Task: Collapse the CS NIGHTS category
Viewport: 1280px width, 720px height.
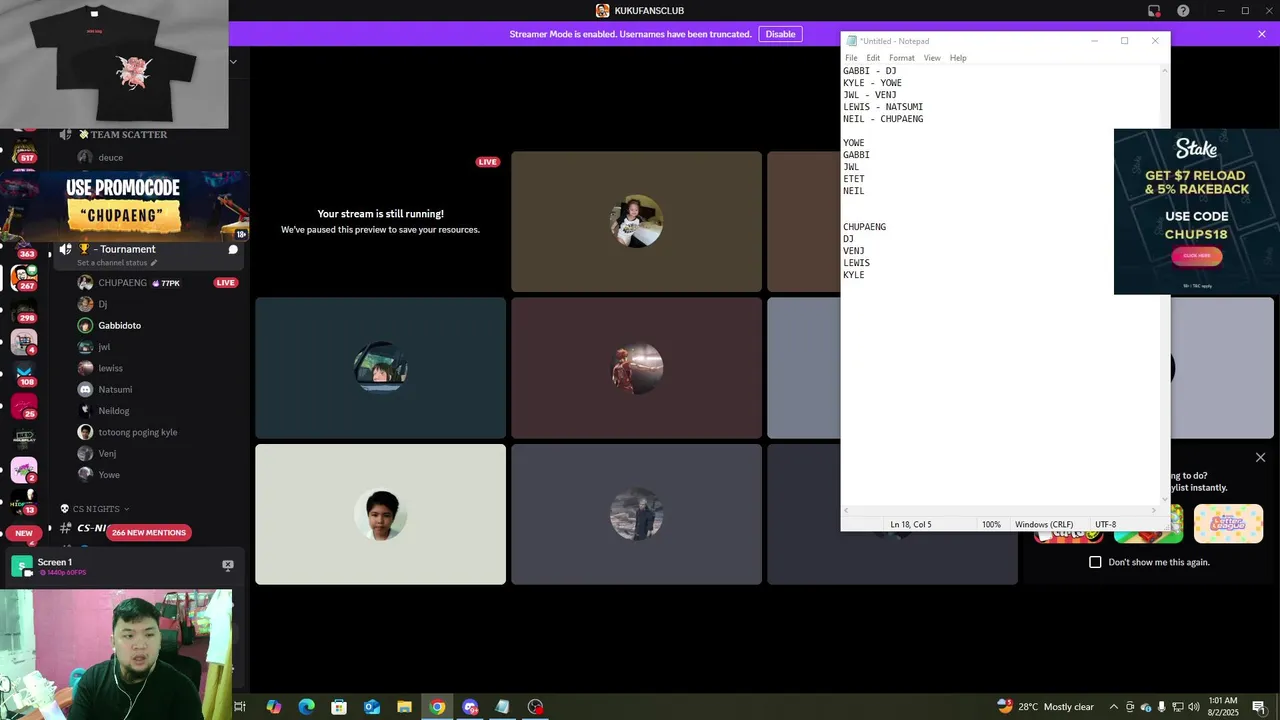Action: [95, 509]
